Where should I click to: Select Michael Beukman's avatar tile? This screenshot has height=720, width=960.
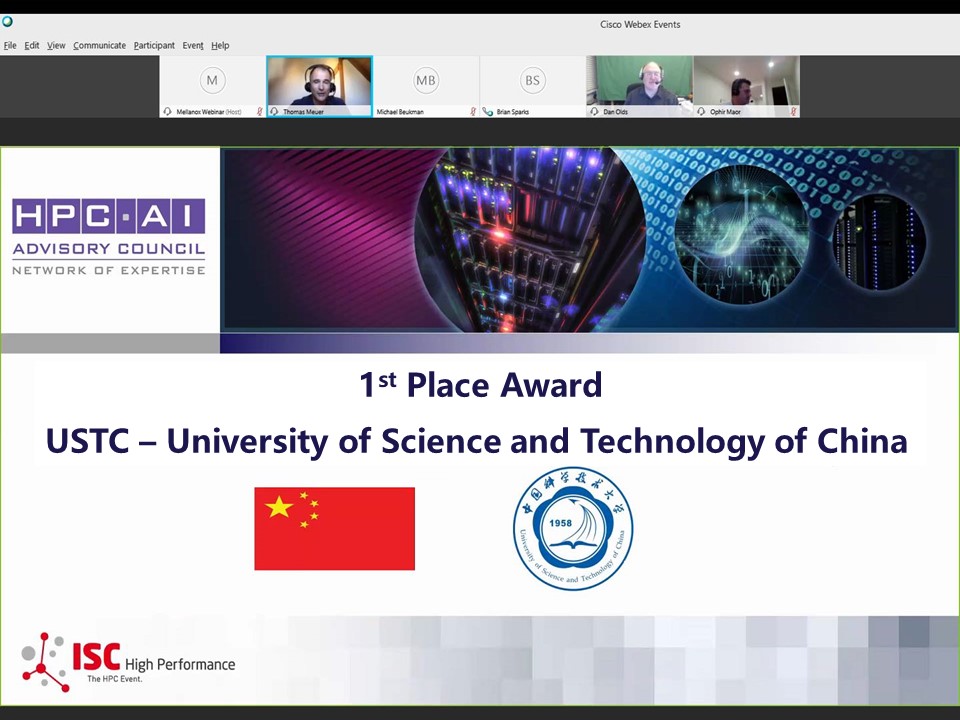(426, 86)
